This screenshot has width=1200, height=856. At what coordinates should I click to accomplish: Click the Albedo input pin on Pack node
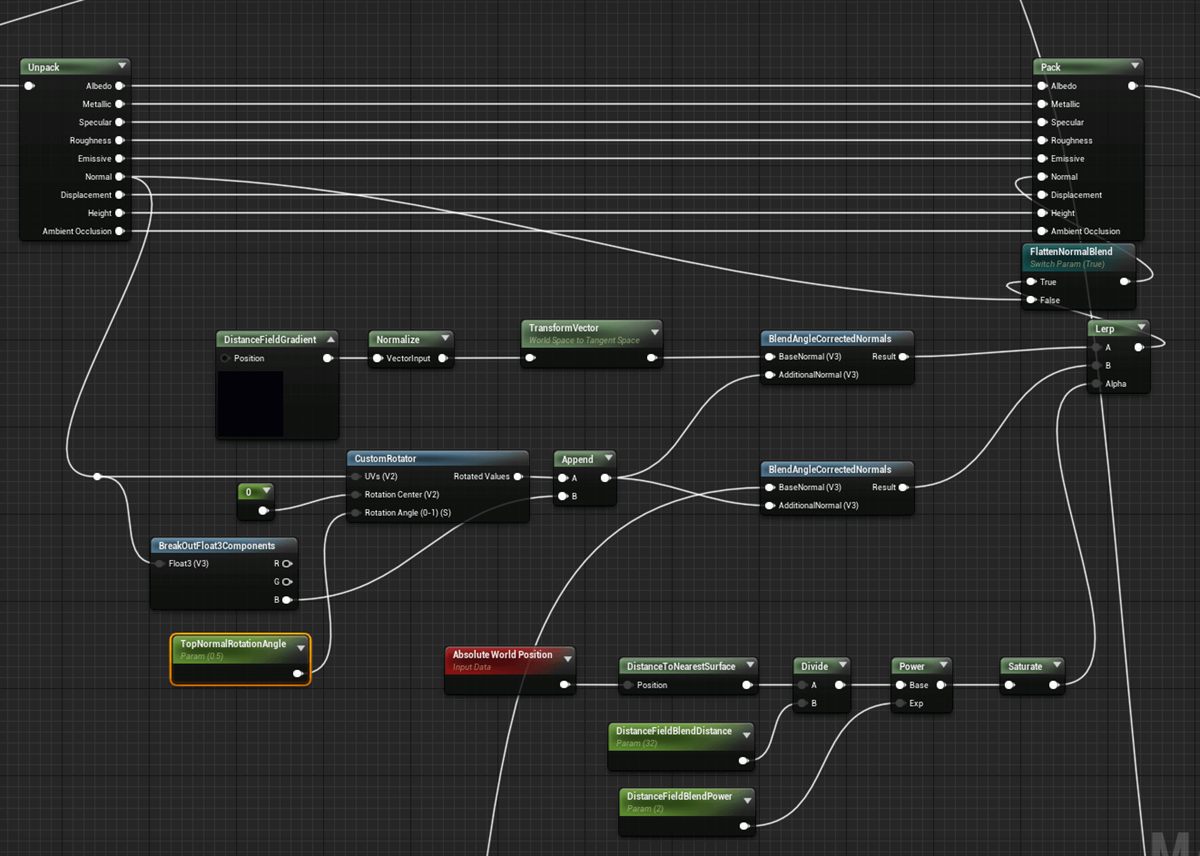pyautogui.click(x=1042, y=86)
